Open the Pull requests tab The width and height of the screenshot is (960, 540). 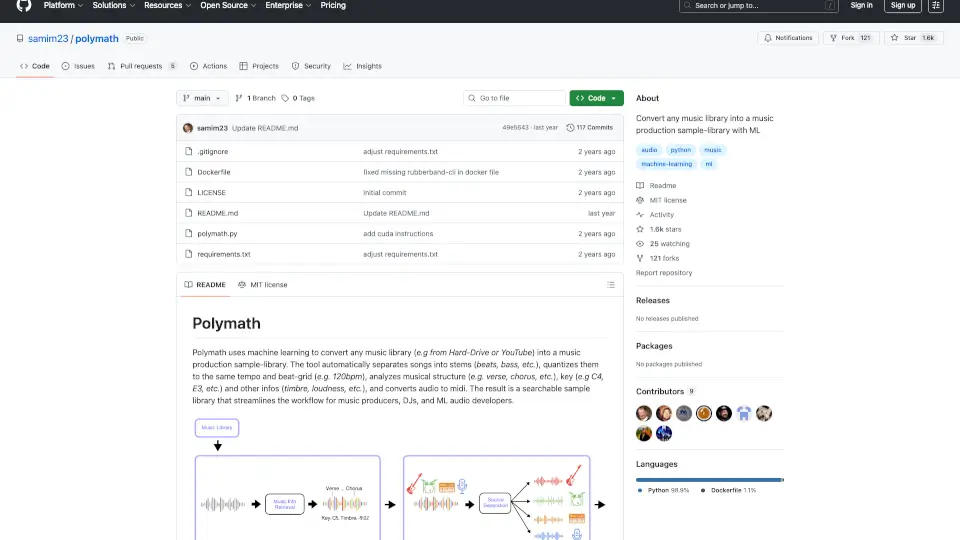142,66
